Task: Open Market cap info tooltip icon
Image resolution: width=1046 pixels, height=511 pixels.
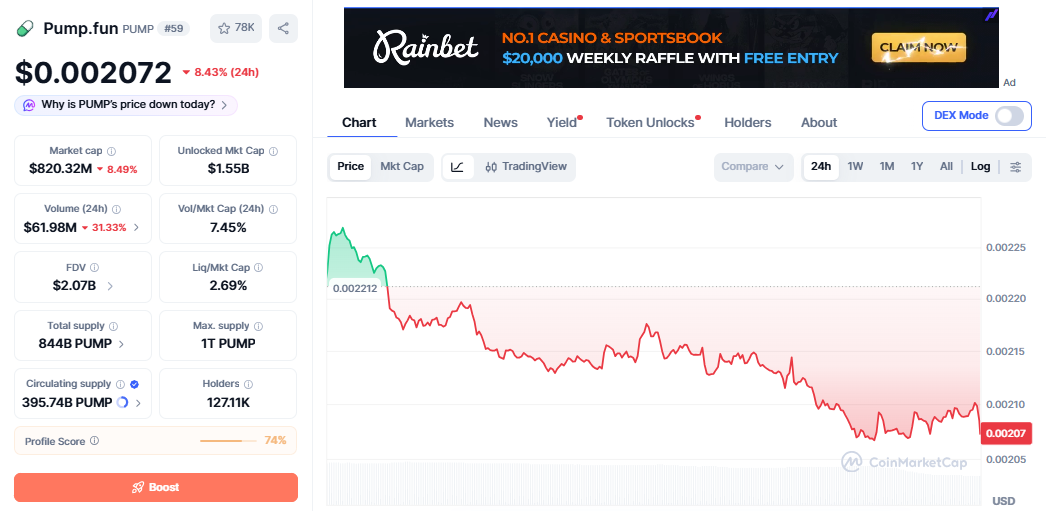Action: (x=111, y=151)
